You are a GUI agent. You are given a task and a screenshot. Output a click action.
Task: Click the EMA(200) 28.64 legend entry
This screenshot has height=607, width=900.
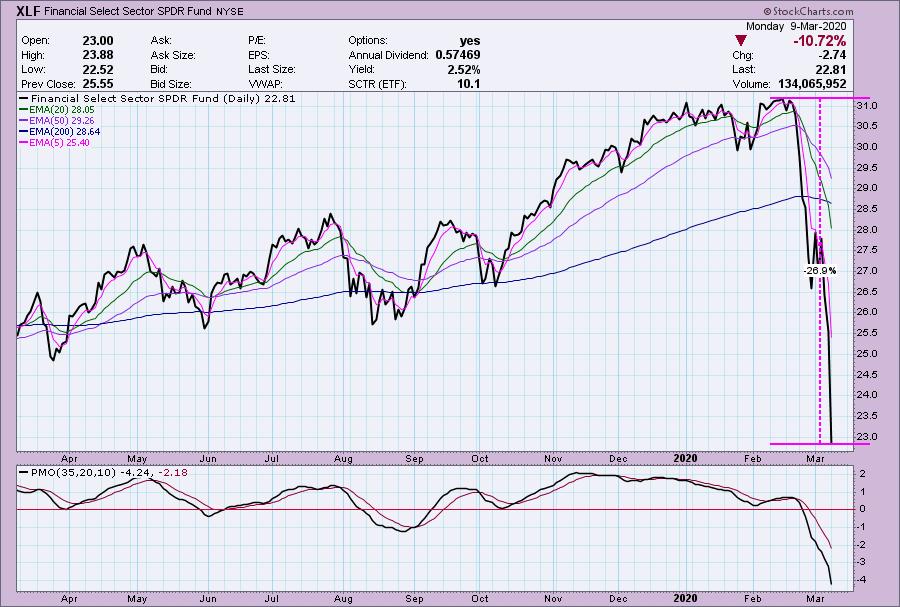pos(60,131)
